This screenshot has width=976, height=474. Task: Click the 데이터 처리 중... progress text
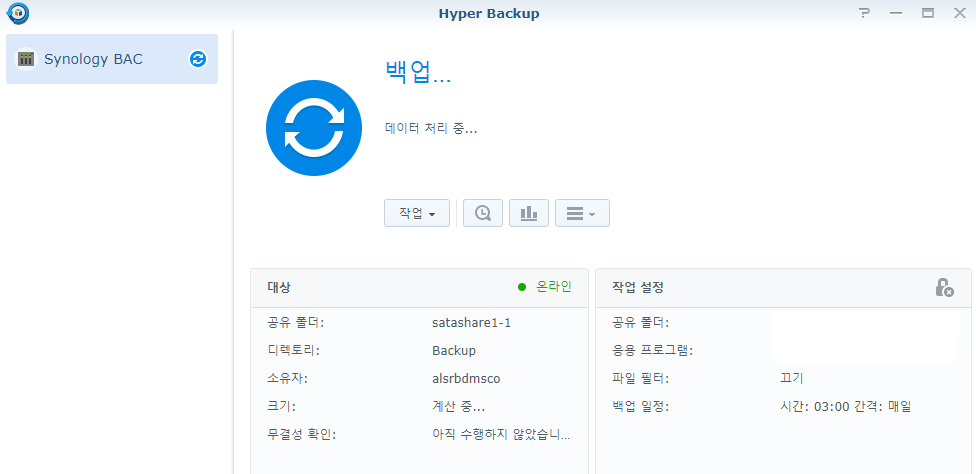pos(431,129)
